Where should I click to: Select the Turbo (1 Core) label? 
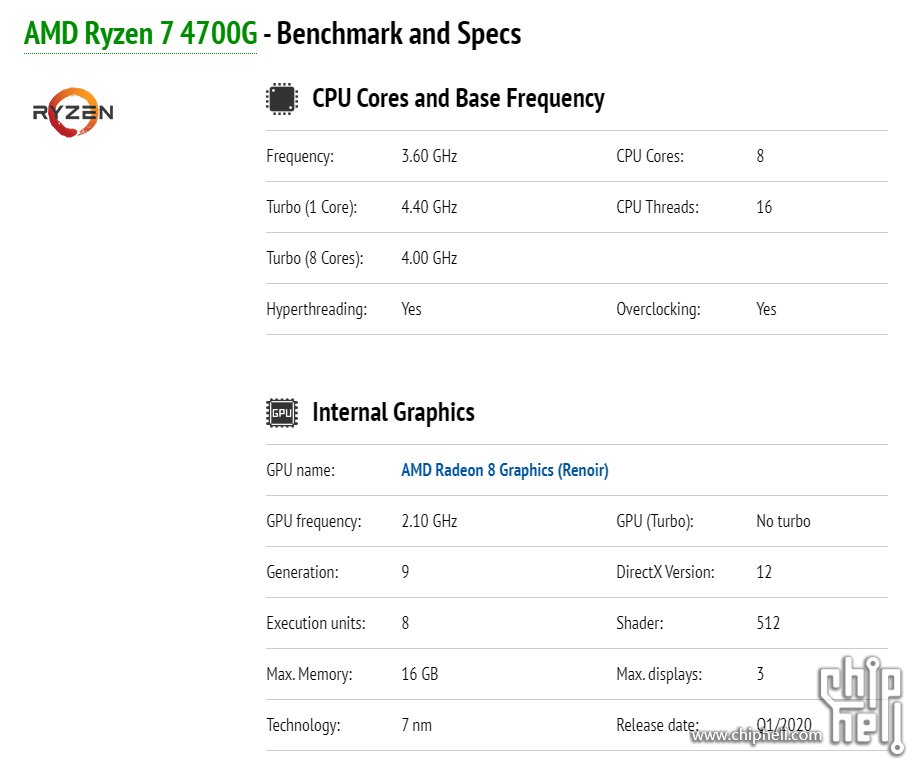click(x=311, y=207)
